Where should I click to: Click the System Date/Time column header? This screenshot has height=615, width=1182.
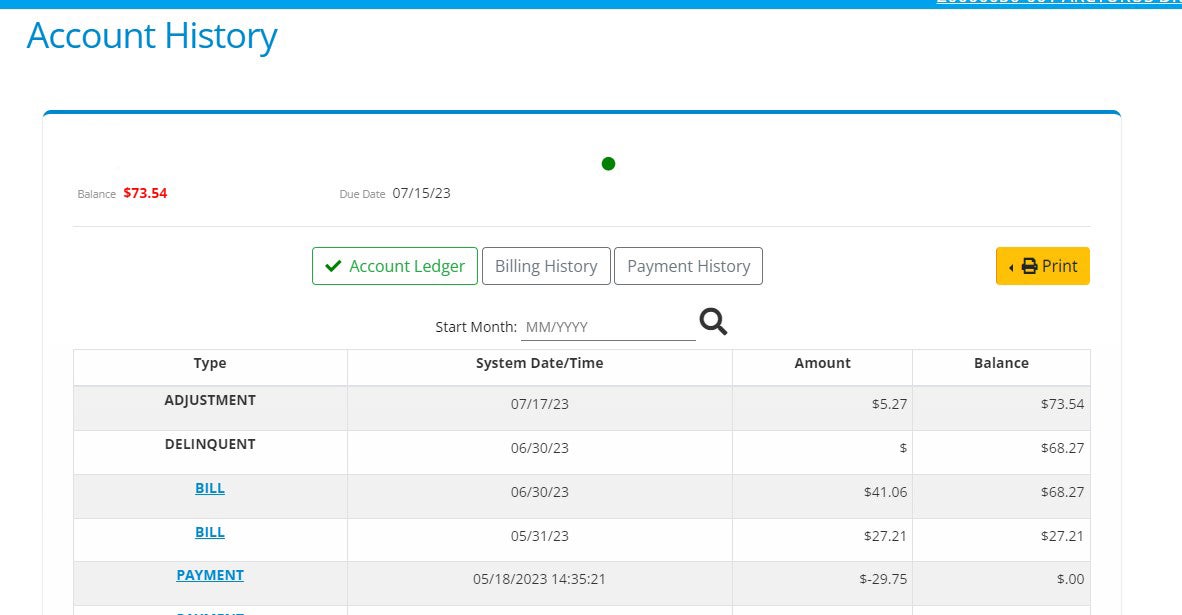pos(539,364)
